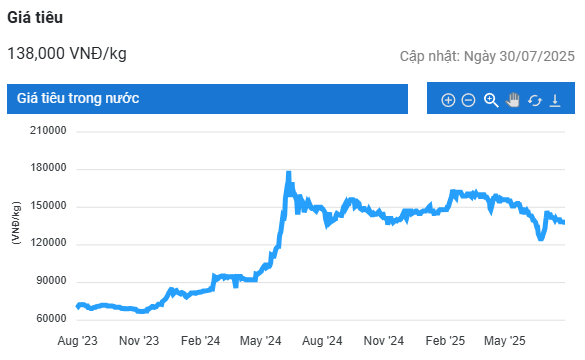Select the magnifier selection zoom tool

[x=491, y=100]
